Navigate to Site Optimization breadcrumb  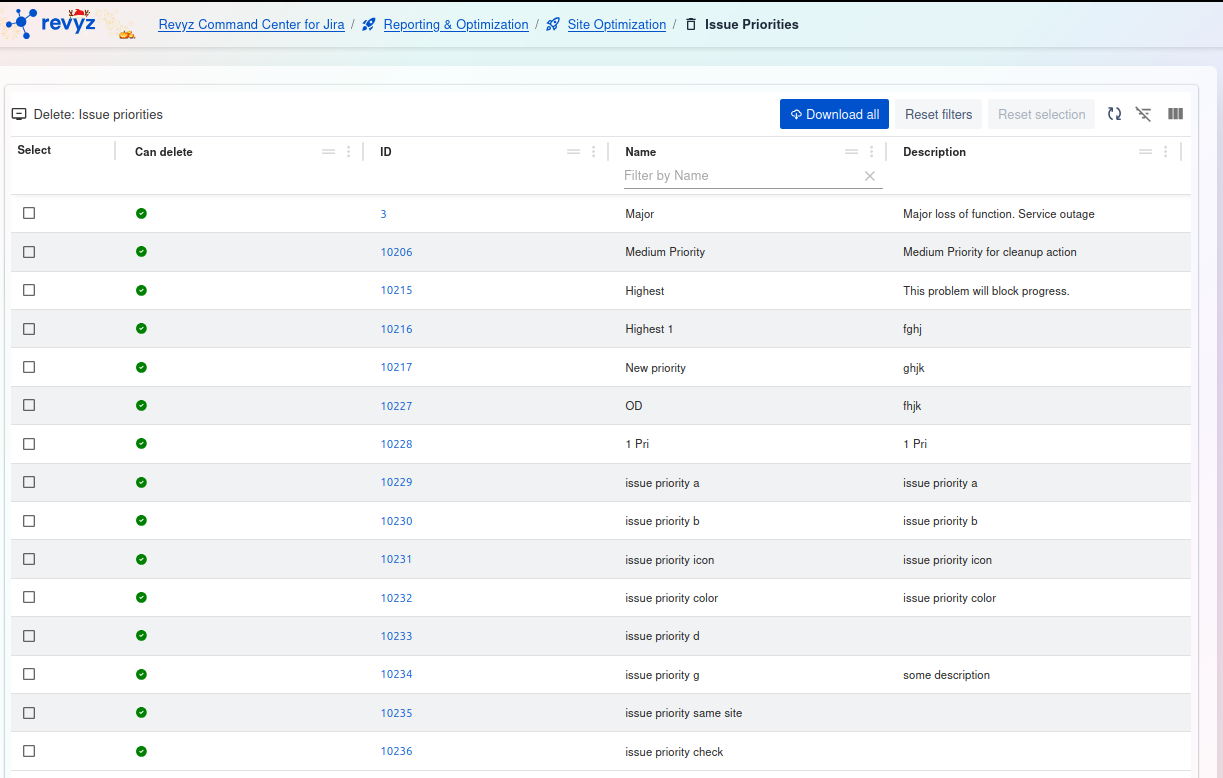click(x=616, y=25)
